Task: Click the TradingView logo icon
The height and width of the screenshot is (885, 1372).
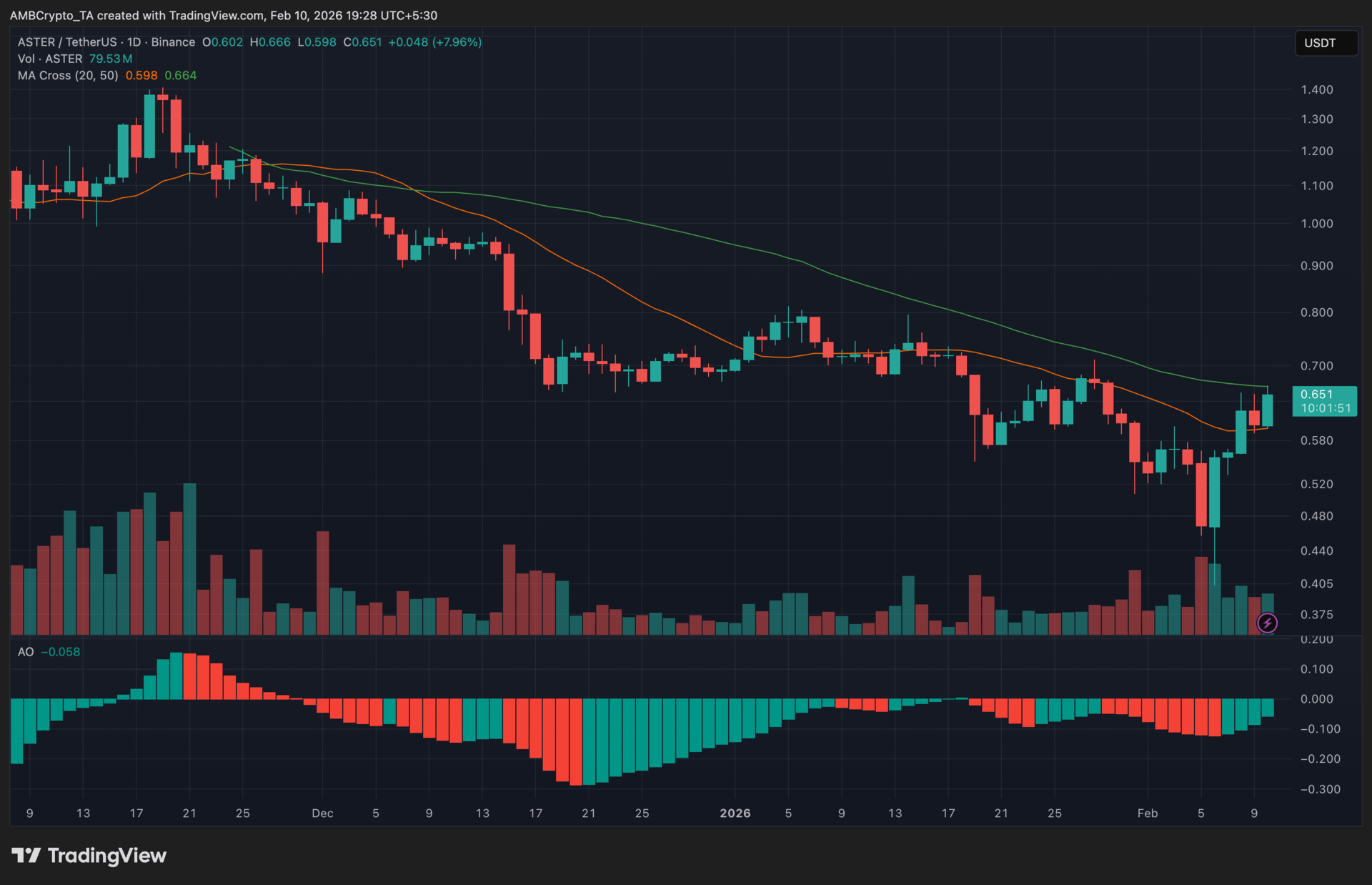Action: pos(26,855)
